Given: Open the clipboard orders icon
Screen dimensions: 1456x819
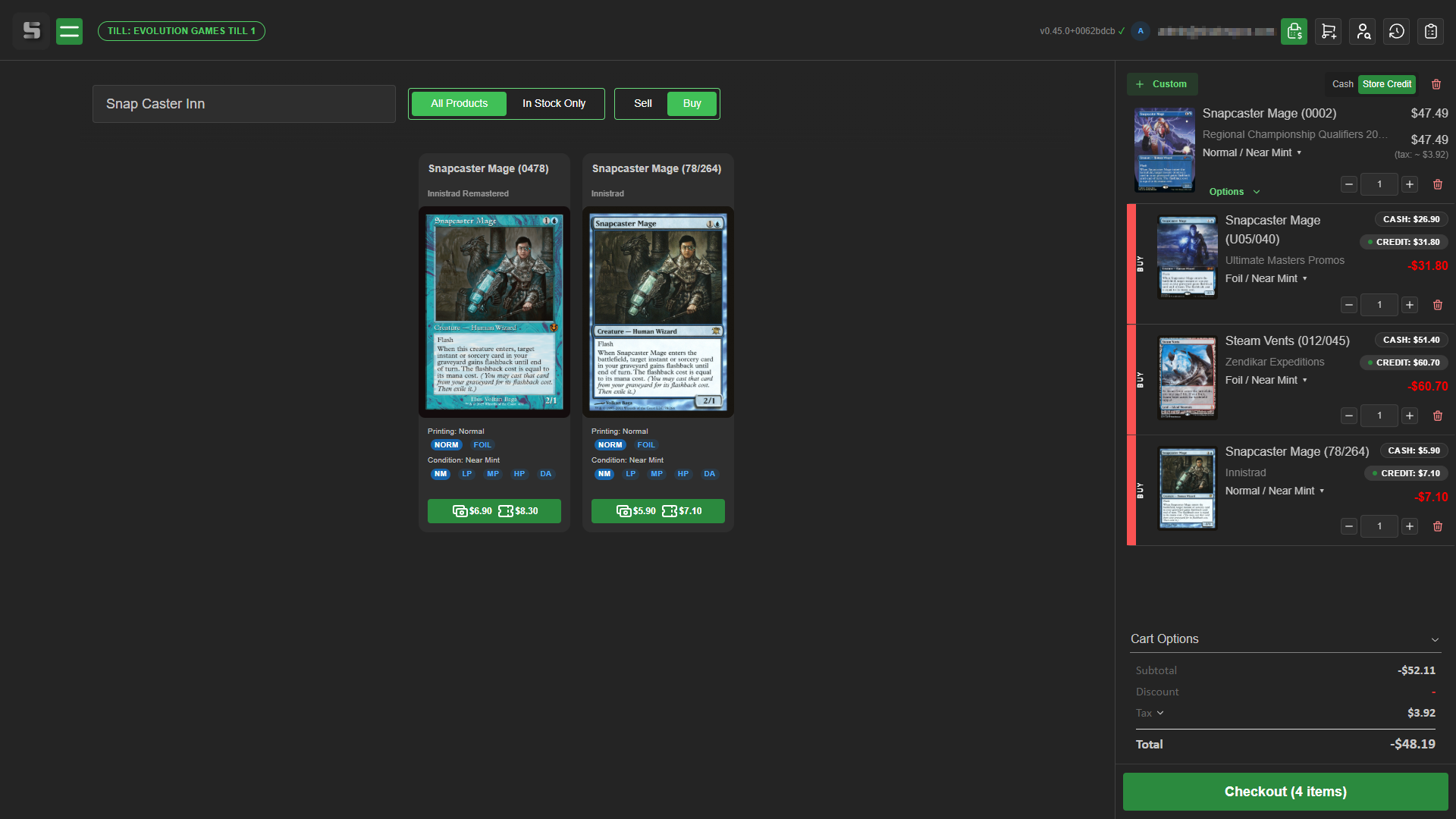Looking at the screenshot, I should 1431,31.
